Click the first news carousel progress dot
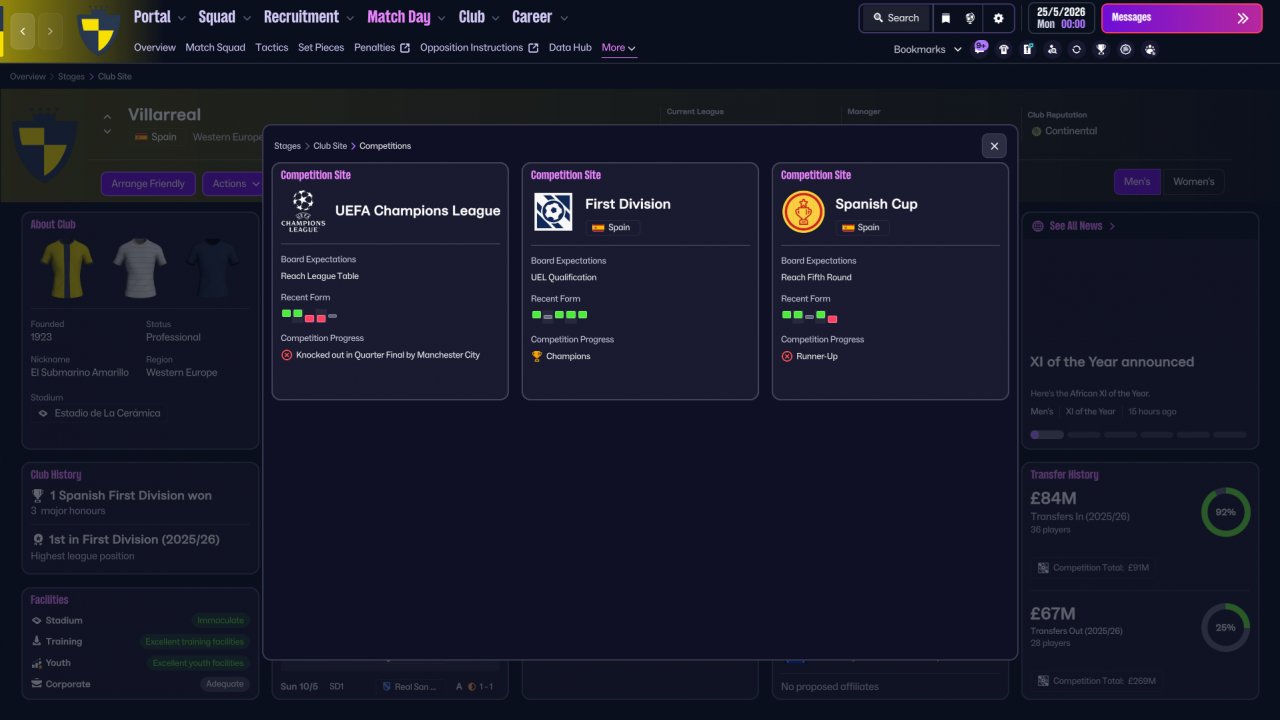The height and width of the screenshot is (720, 1280). [1047, 435]
